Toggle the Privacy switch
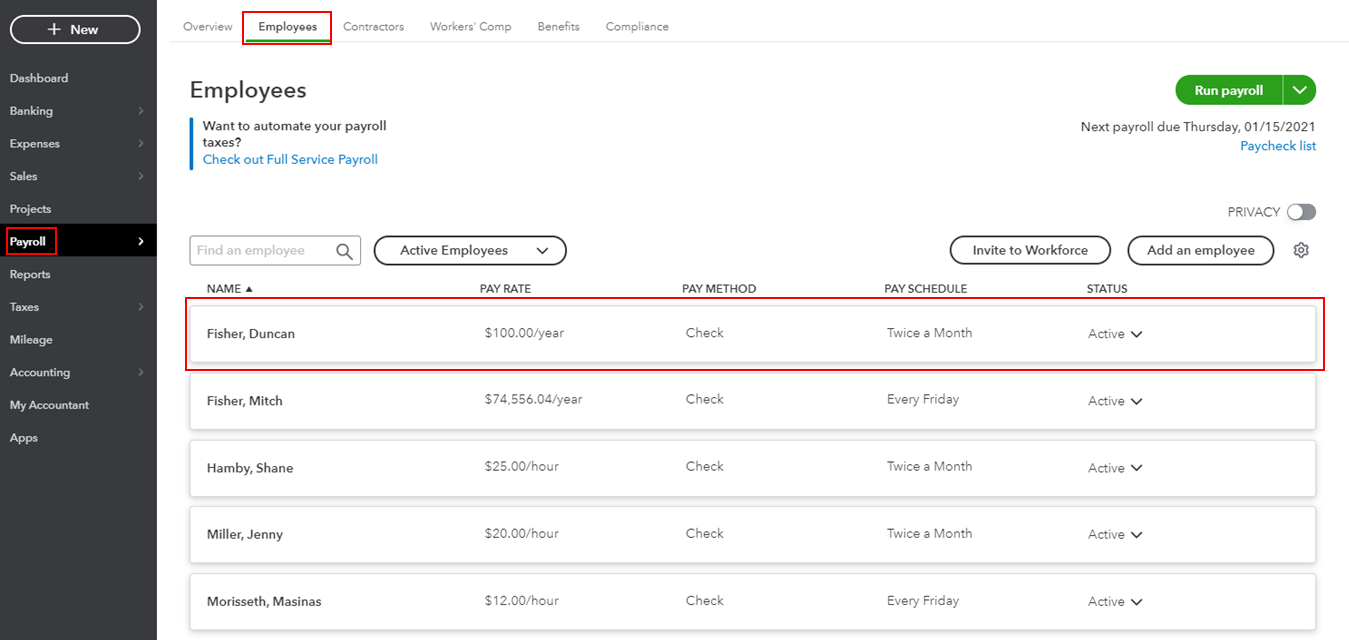Screen dimensions: 1349x640 click(x=1301, y=212)
